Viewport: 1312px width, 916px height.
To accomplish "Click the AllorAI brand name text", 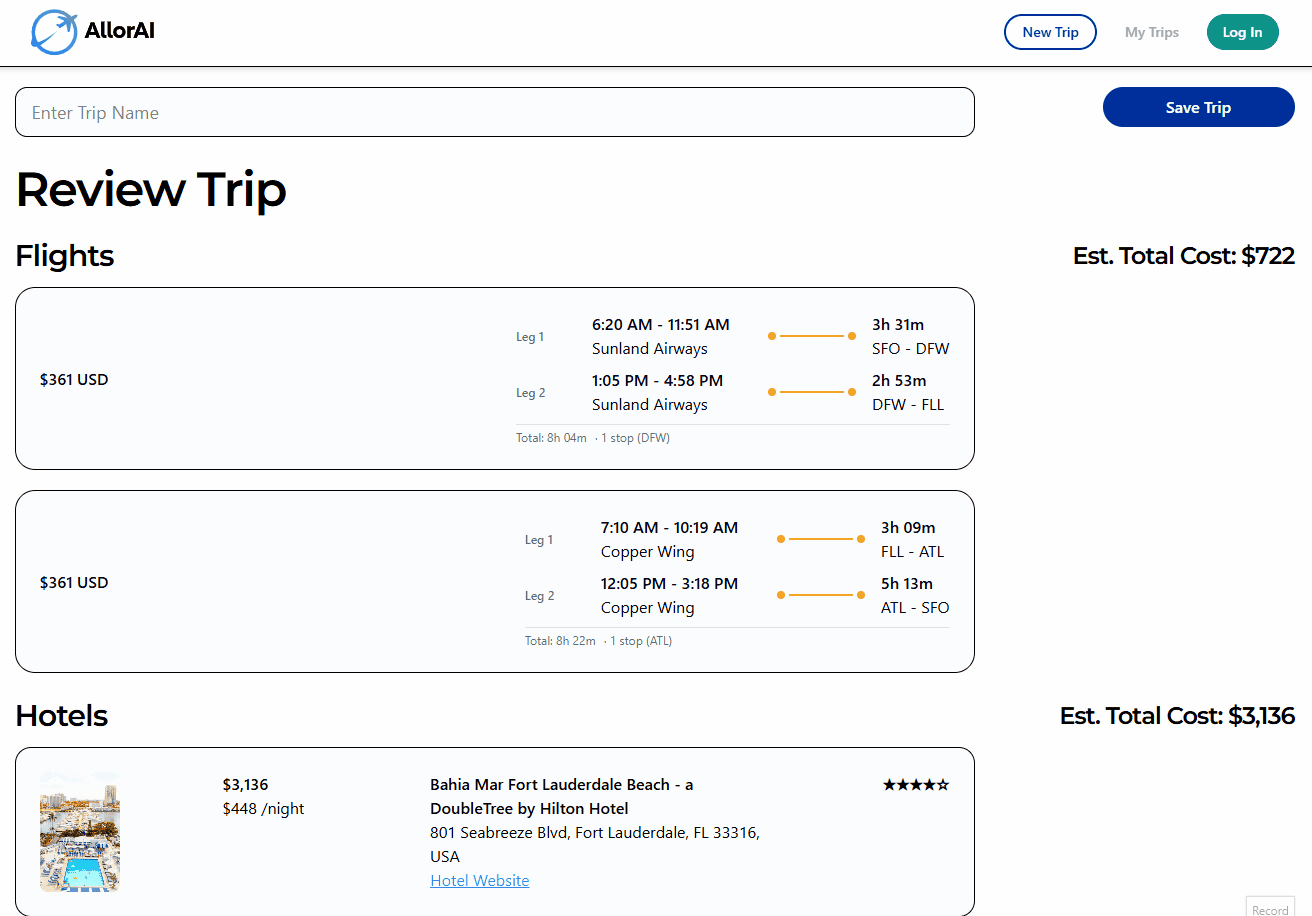I will pos(120,31).
